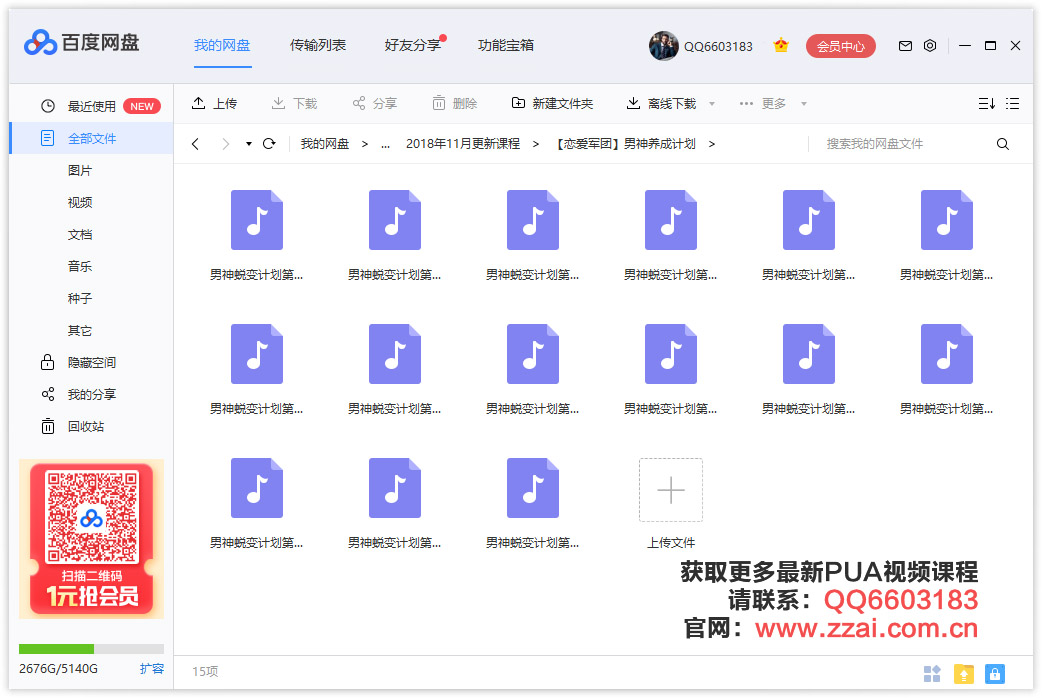Open 最近使用 in the sidebar
The height and width of the screenshot is (698, 1042).
coord(92,106)
